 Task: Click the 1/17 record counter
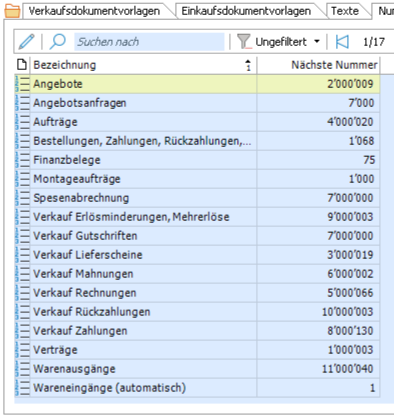[x=374, y=42]
